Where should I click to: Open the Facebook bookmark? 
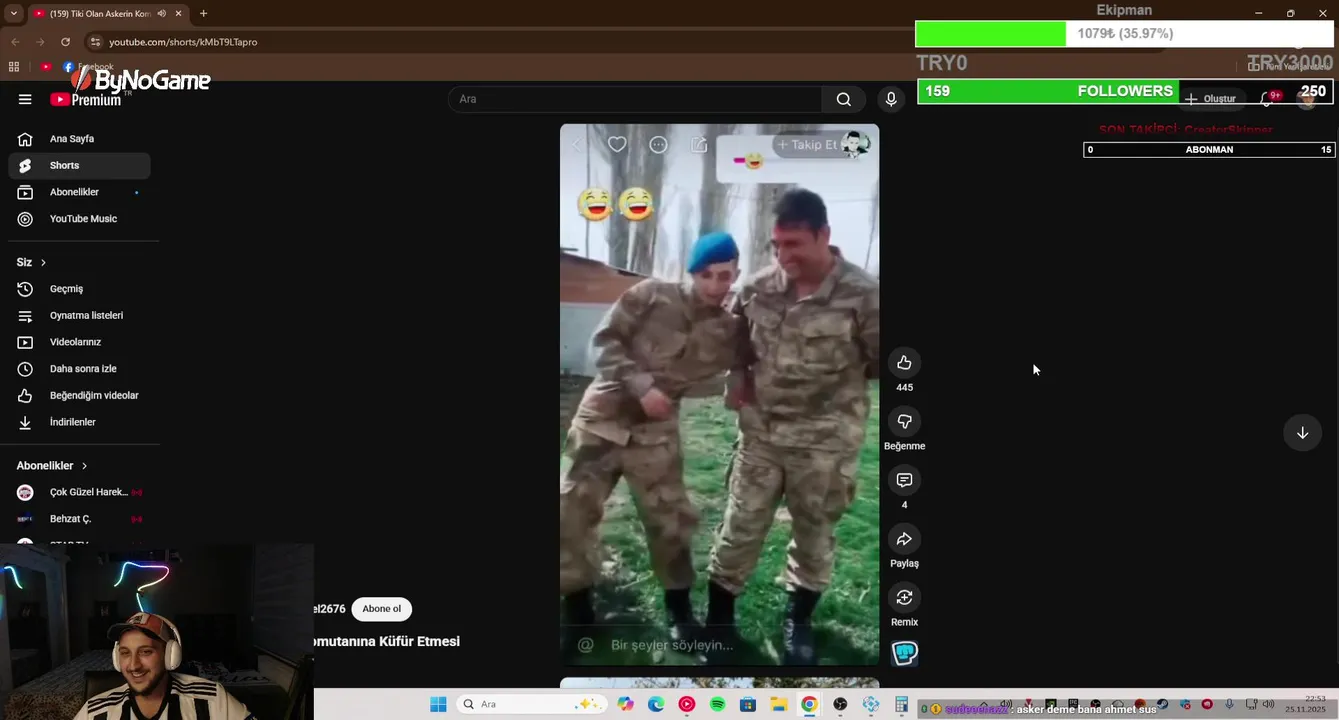(88, 67)
